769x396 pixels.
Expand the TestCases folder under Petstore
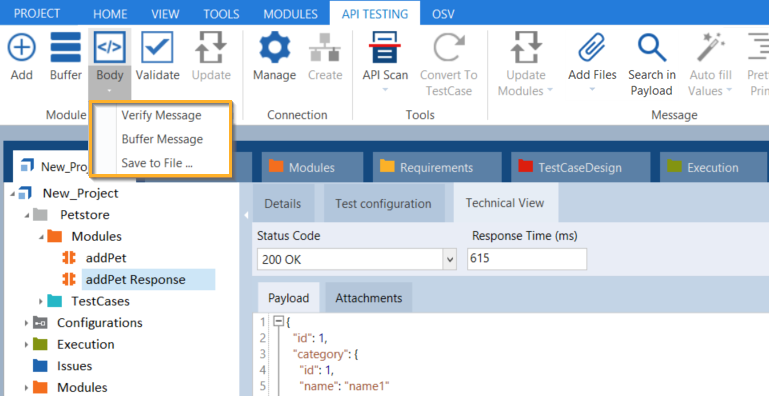(x=41, y=301)
